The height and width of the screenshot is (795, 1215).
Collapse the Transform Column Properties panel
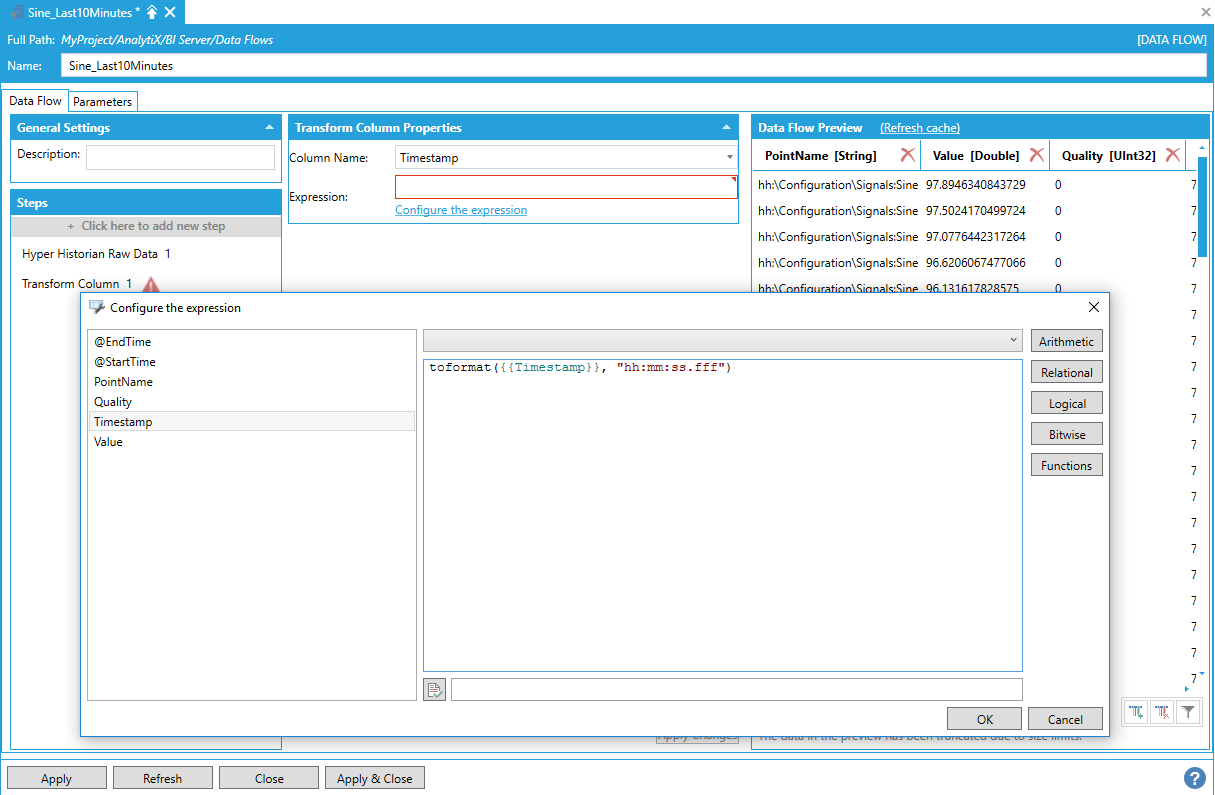[x=726, y=128]
